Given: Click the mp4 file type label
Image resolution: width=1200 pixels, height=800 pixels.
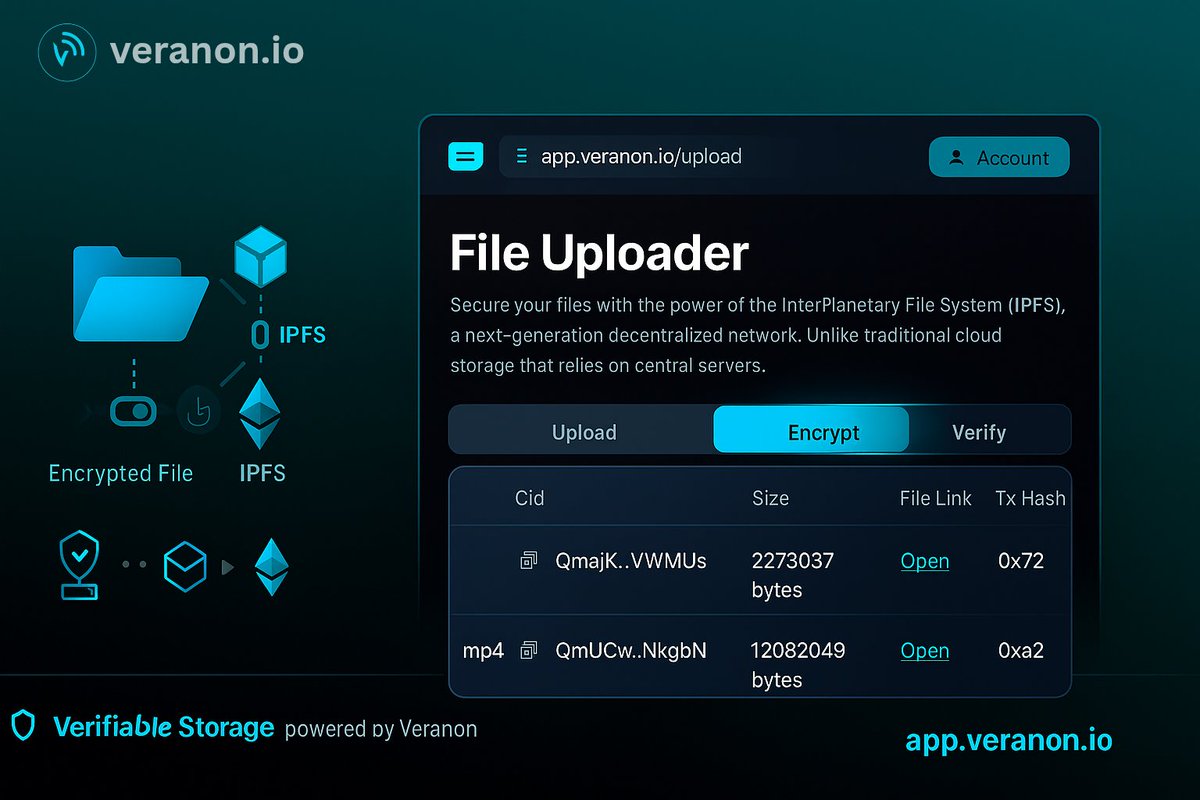Looking at the screenshot, I should pyautogui.click(x=484, y=652).
